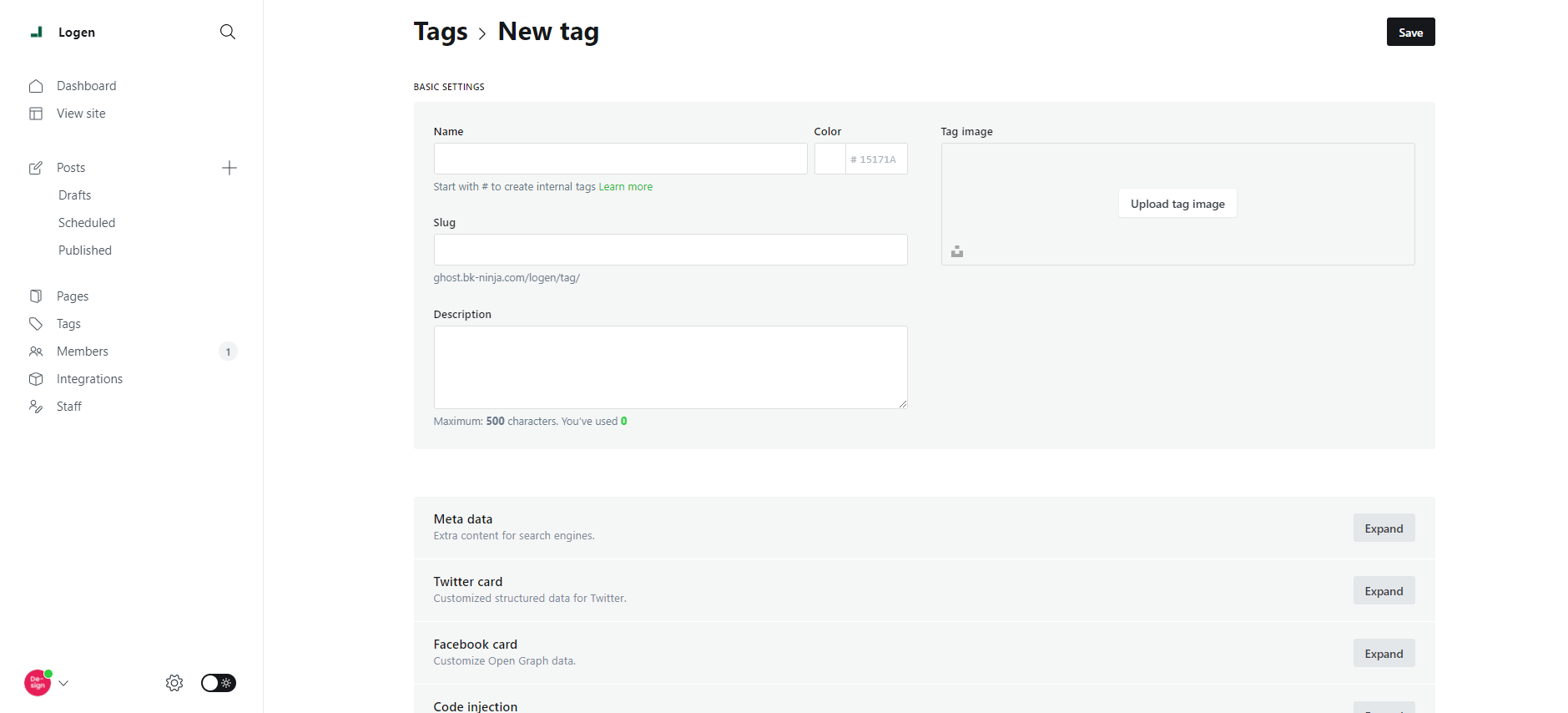The width and height of the screenshot is (1568, 713).
Task: Expand the Facebook card section
Action: 1384,654
